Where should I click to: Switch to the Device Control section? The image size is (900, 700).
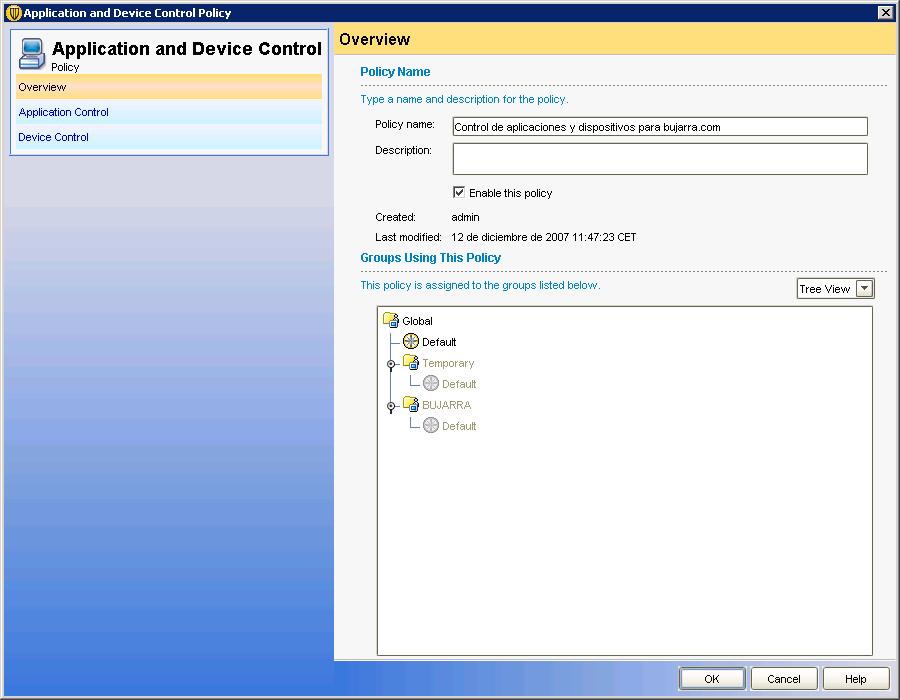click(54, 137)
